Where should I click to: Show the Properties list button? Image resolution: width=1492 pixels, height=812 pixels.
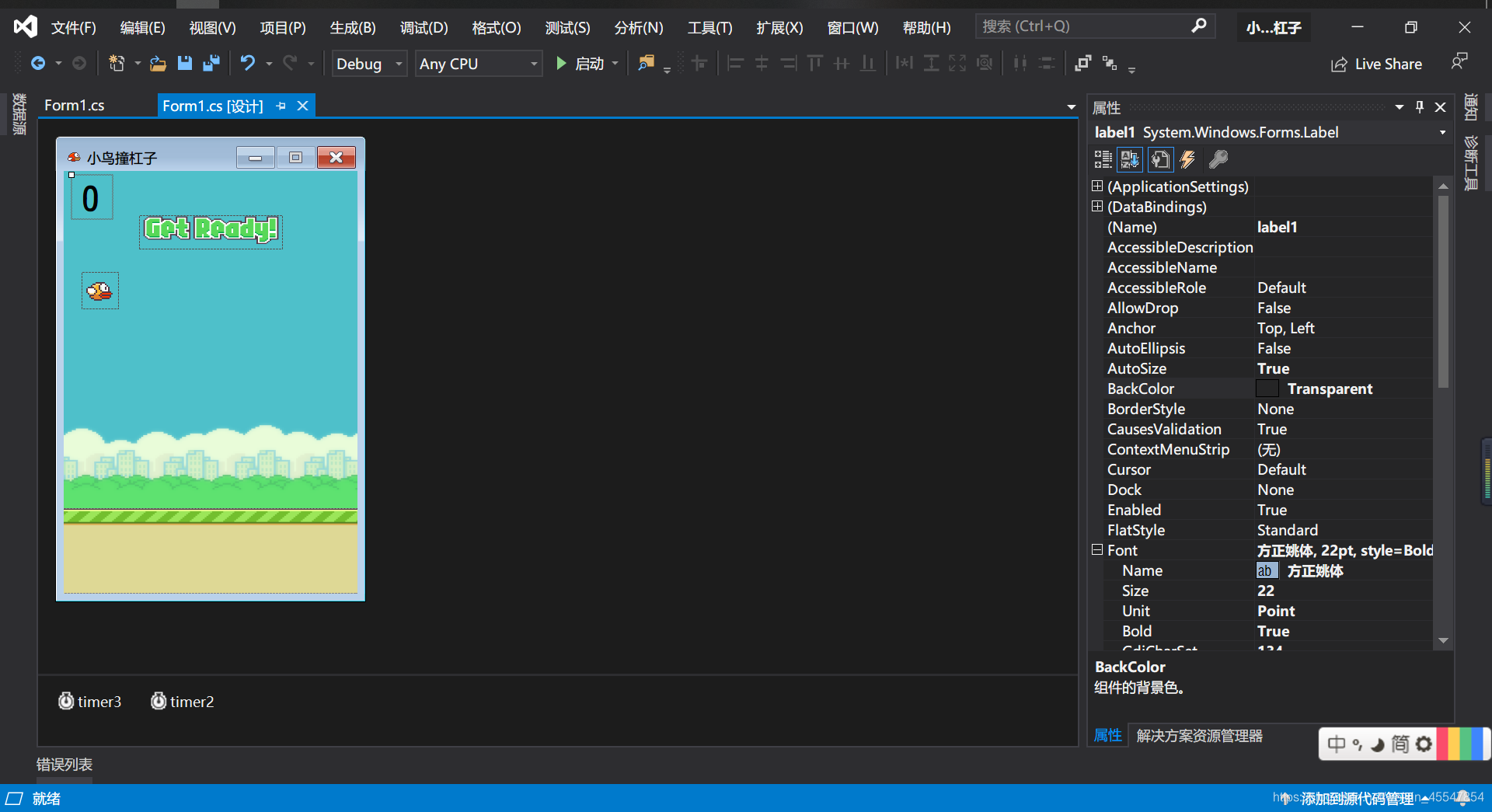pyautogui.click(x=1159, y=159)
